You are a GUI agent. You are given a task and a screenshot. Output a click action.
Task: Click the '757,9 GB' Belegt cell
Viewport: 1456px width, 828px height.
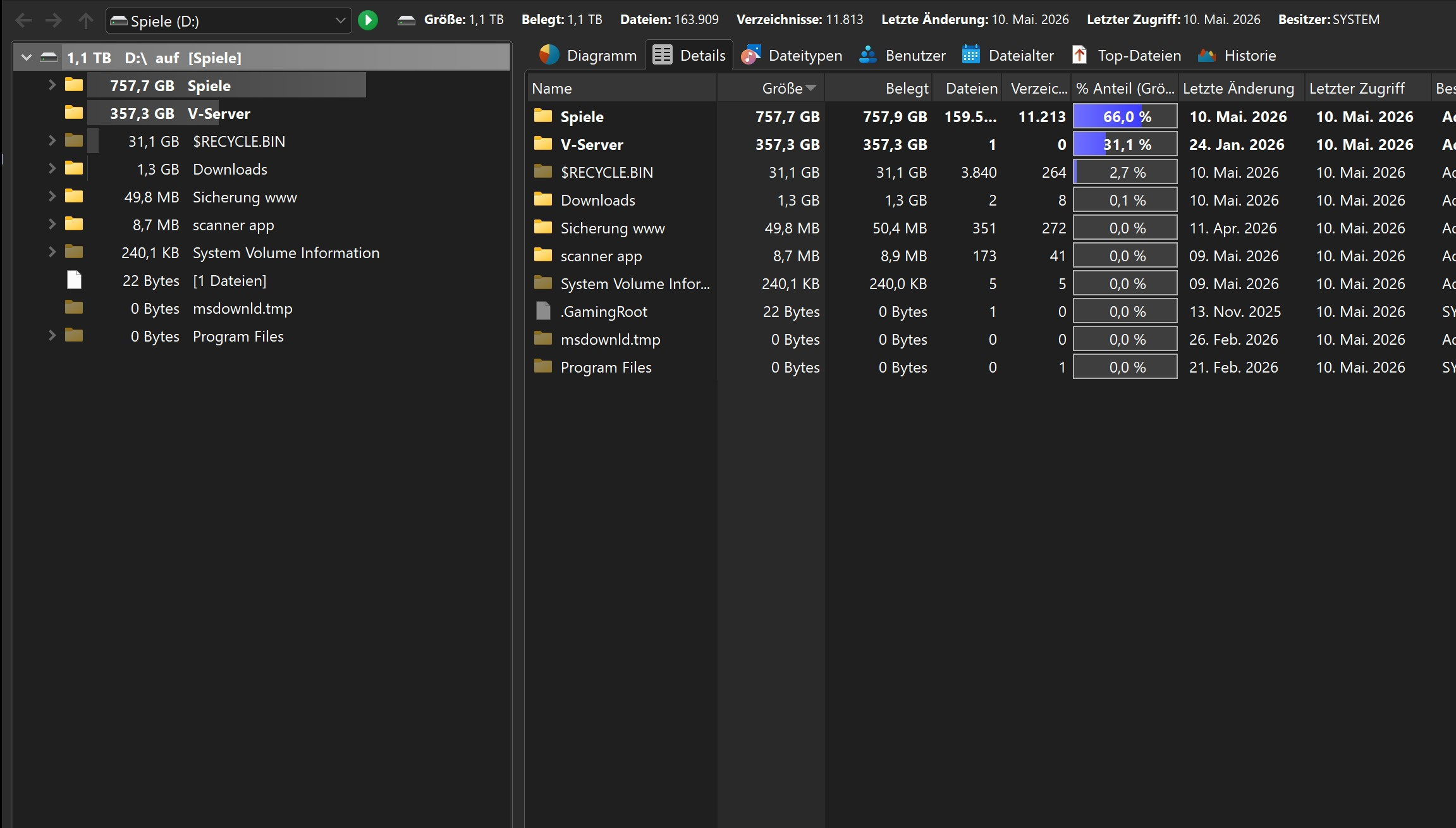tap(895, 117)
